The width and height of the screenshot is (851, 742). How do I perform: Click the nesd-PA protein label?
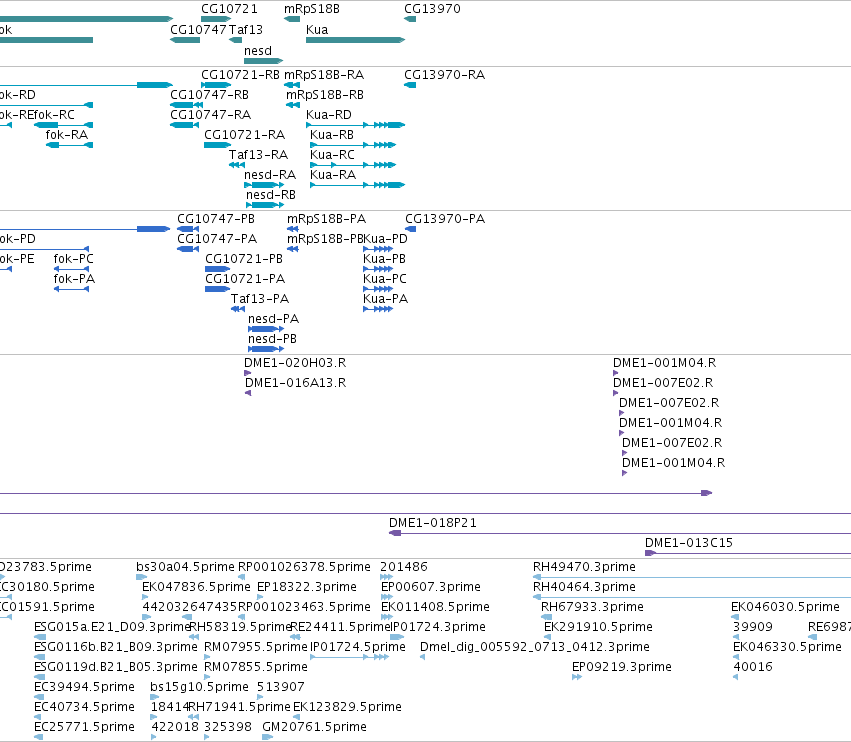274,319
